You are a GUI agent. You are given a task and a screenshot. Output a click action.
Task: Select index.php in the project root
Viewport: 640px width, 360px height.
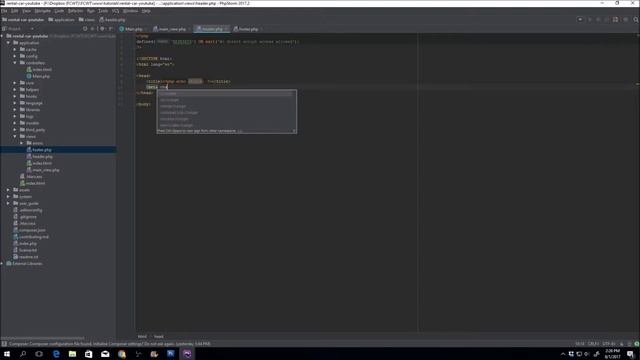click(28, 244)
